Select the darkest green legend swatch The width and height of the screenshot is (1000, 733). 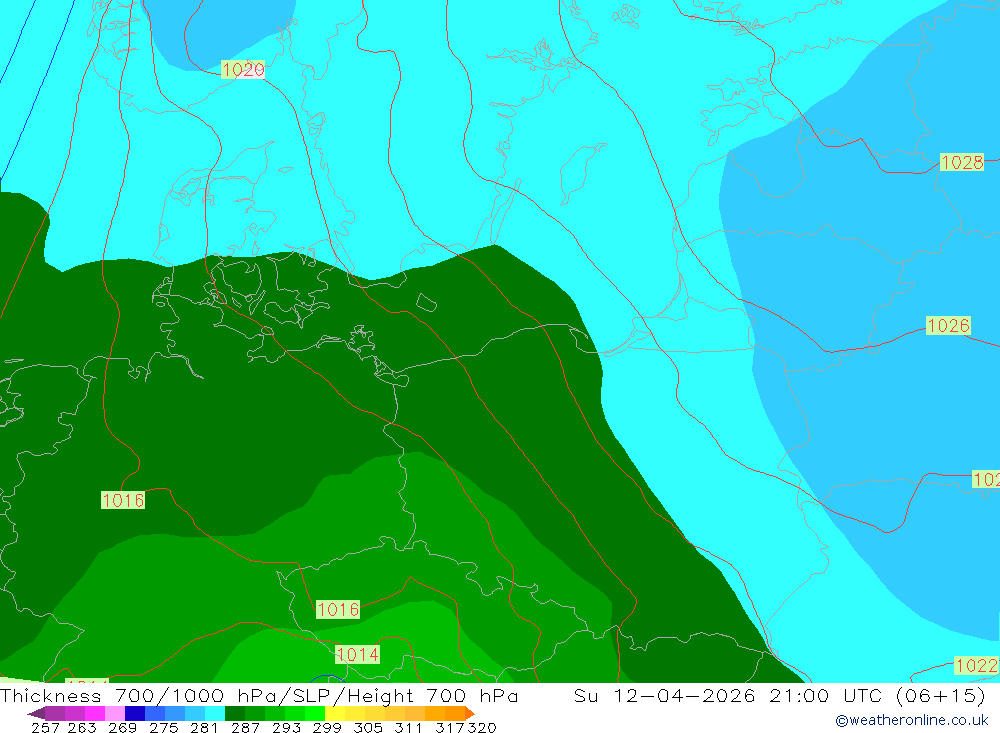(x=235, y=713)
